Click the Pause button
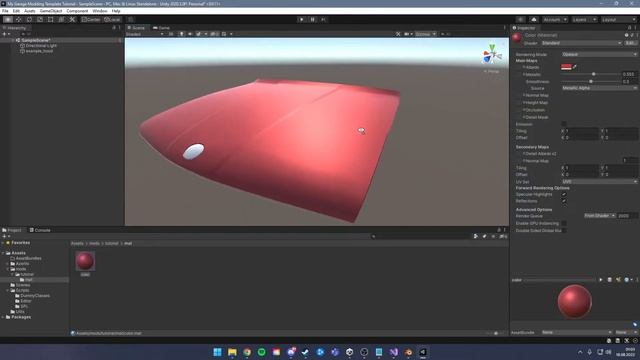 [313, 19]
